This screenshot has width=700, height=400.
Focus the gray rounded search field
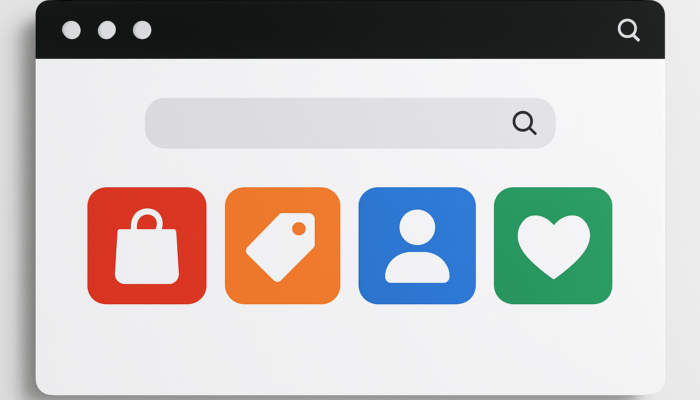[350, 123]
